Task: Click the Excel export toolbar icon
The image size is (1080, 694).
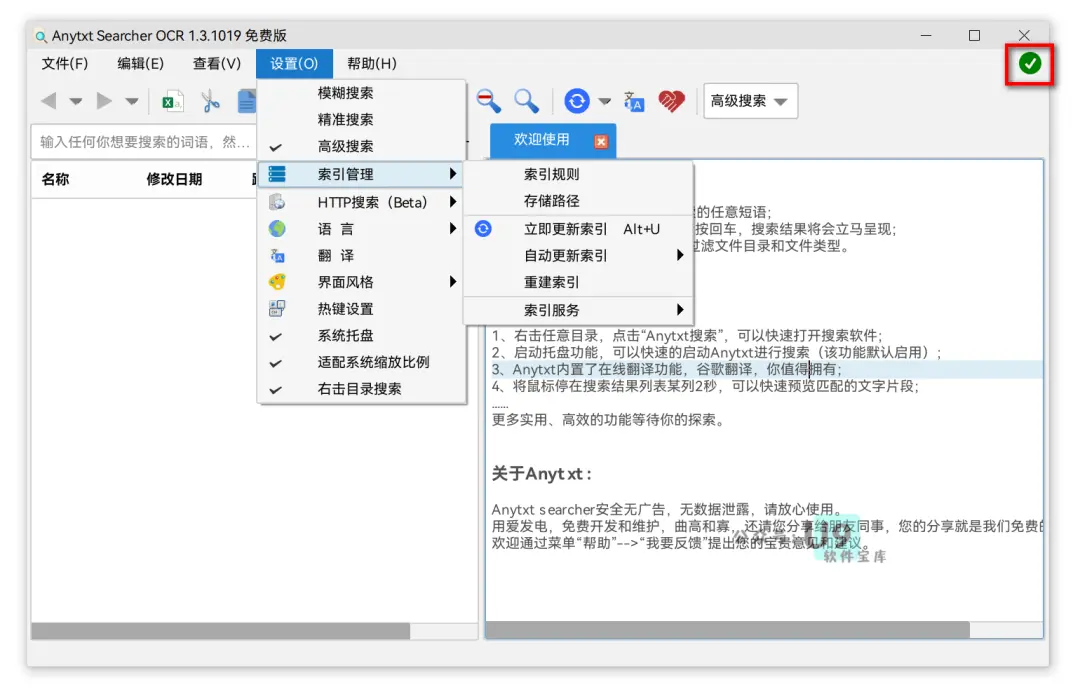Action: click(172, 101)
